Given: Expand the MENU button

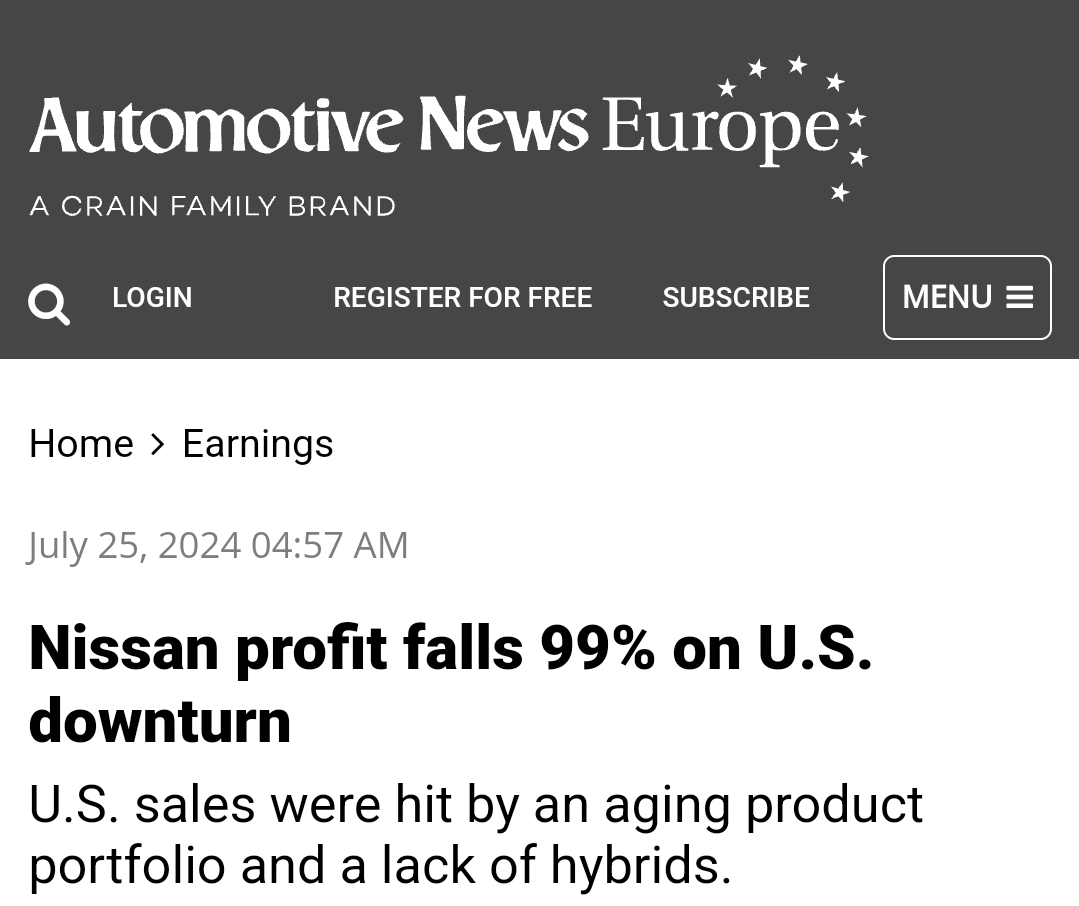Looking at the screenshot, I should tap(966, 297).
